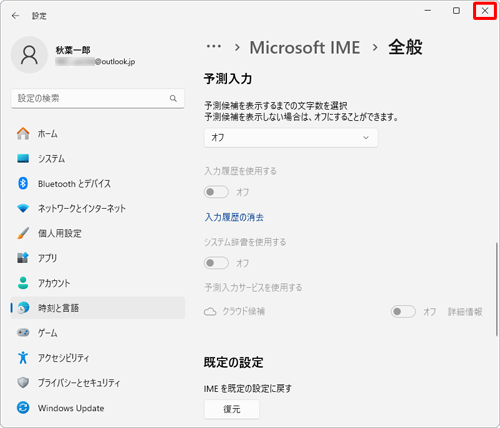Viewport: 500px width, 428px height.
Task: Click the privacy shield icon
Action: tap(23, 382)
